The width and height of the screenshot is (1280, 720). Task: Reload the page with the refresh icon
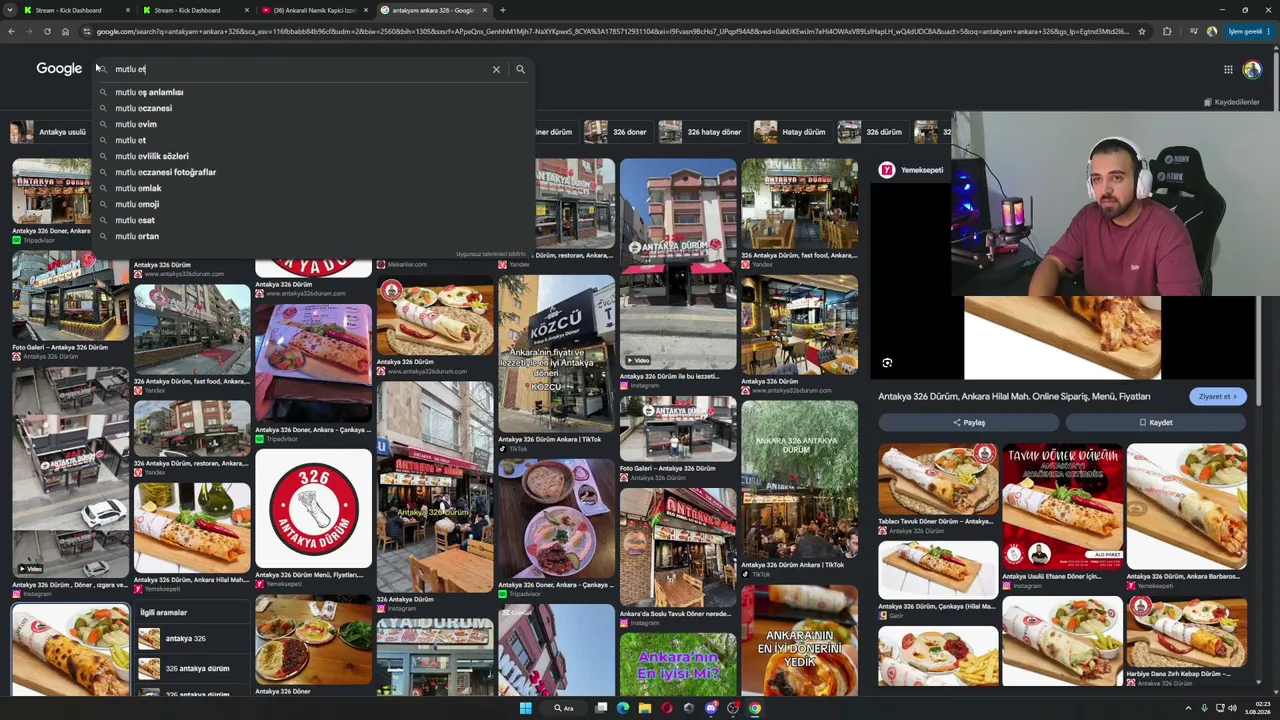[x=47, y=31]
